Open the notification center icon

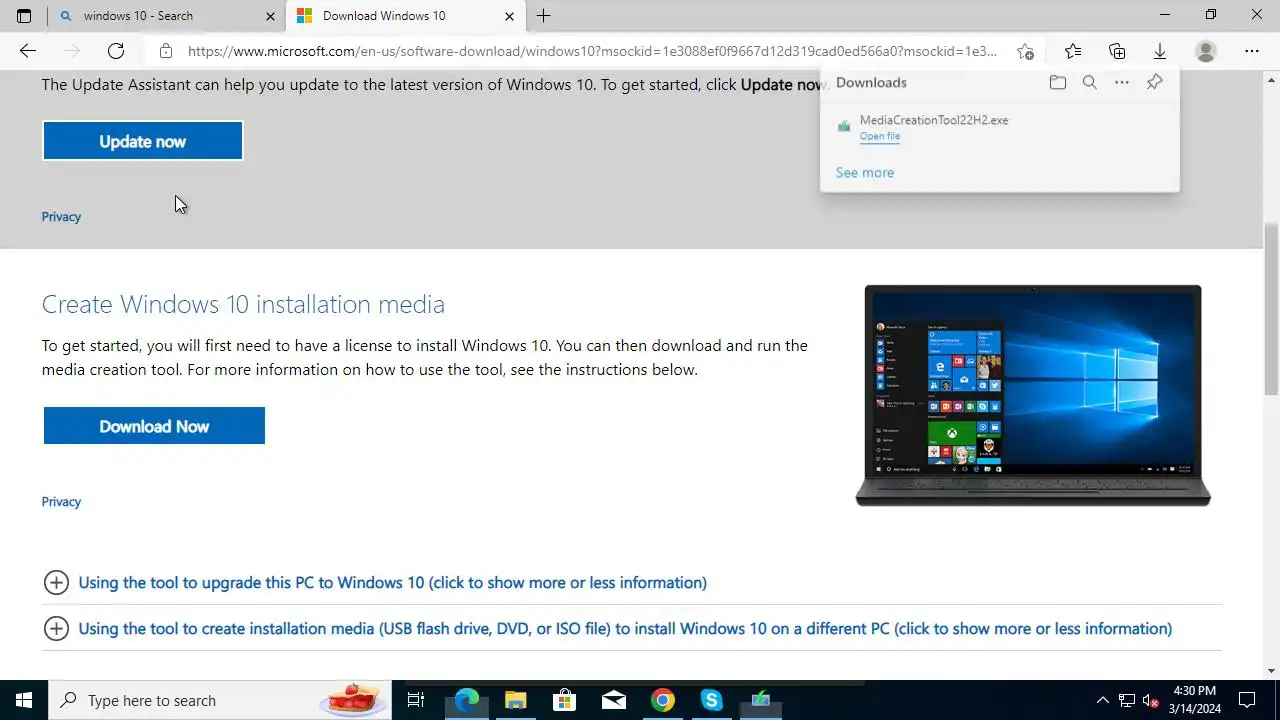(1247, 700)
